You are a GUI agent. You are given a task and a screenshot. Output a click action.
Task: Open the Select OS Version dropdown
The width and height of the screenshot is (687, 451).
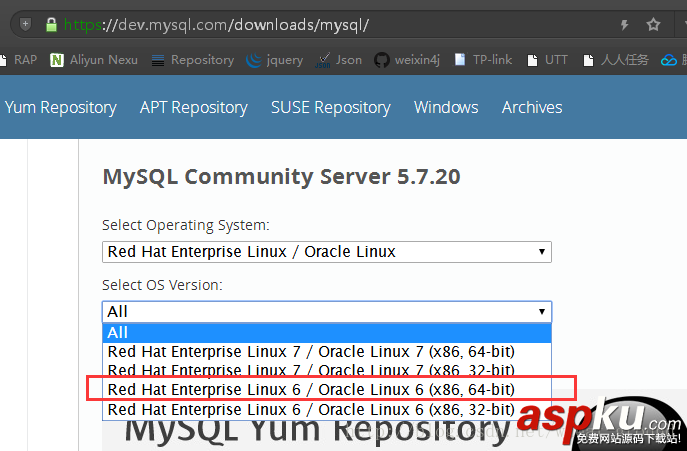click(x=327, y=312)
